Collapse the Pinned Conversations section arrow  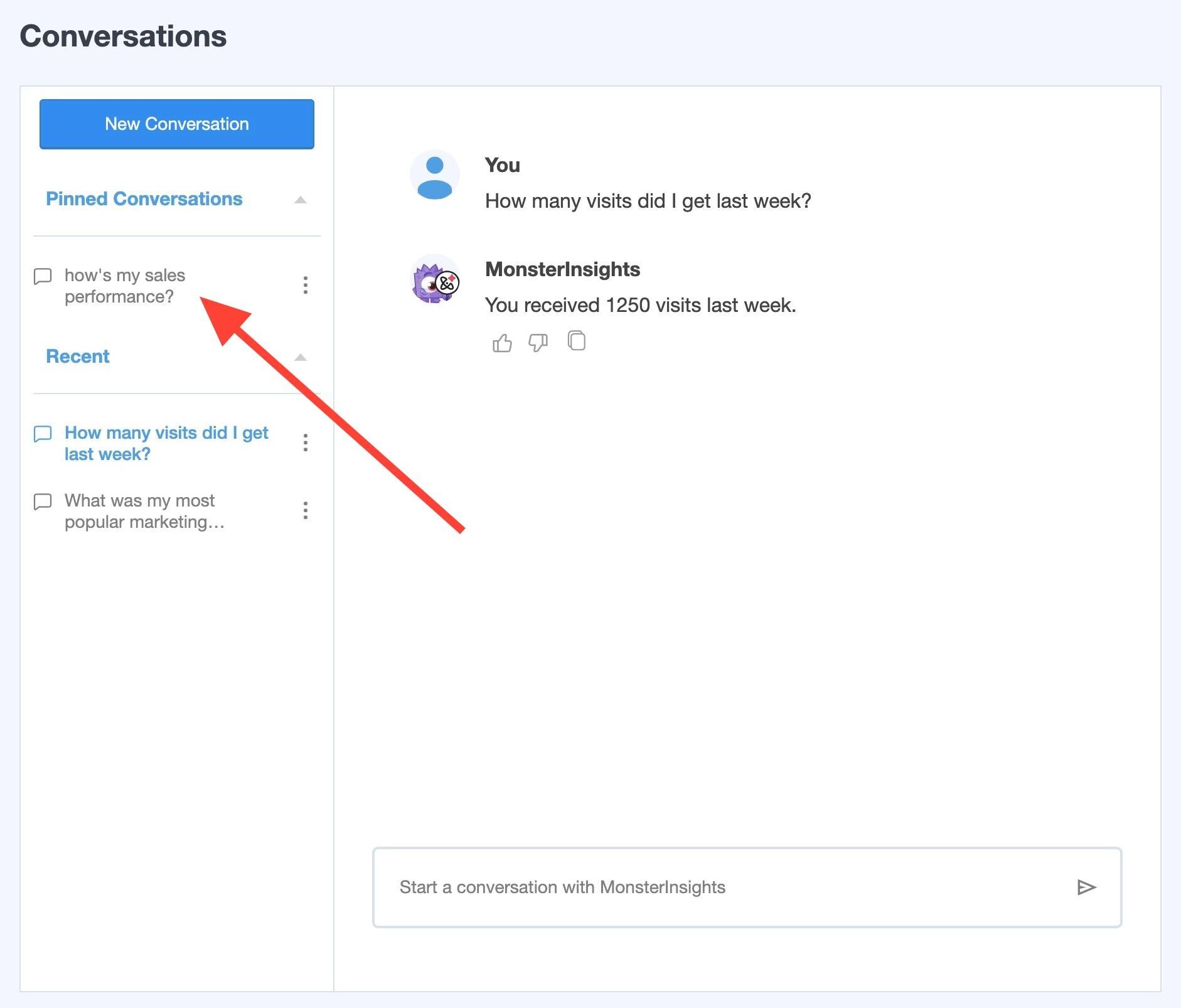coord(301,200)
